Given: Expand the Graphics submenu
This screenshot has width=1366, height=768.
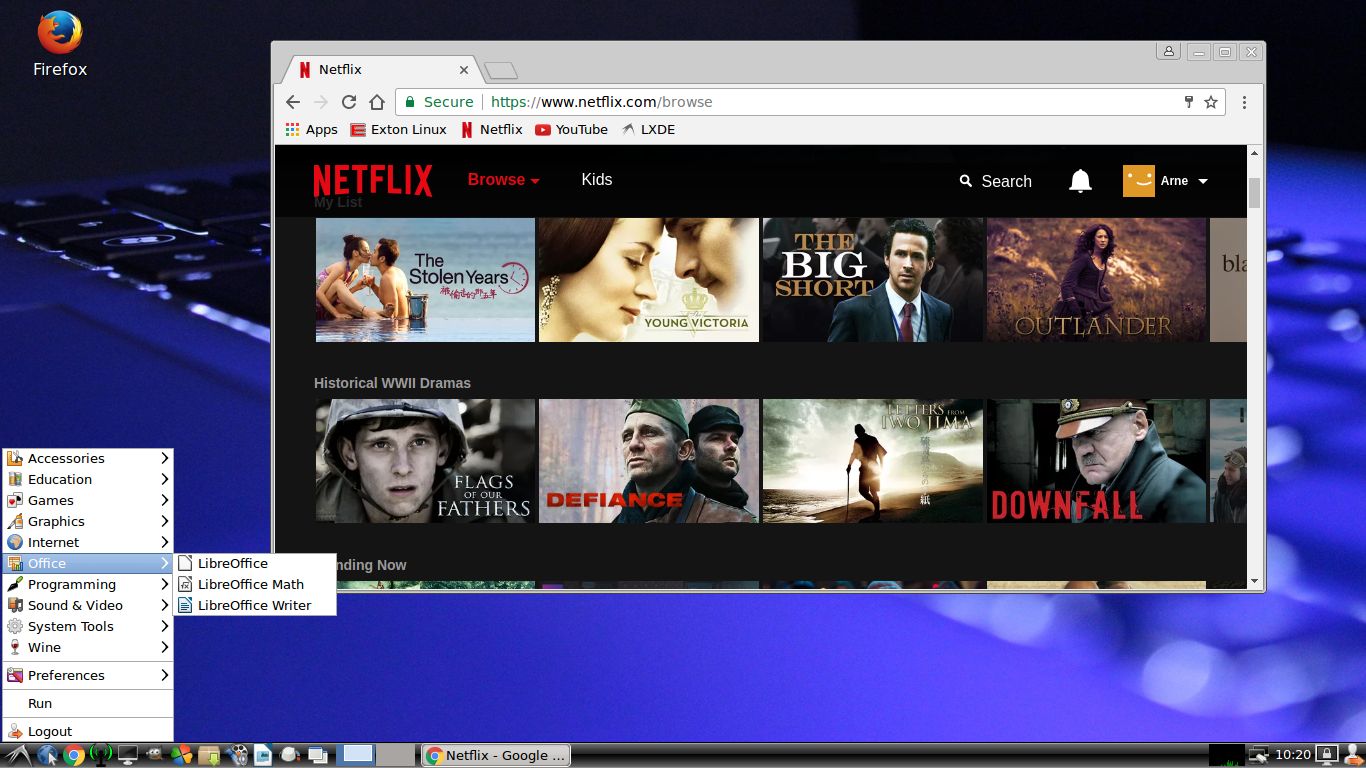Looking at the screenshot, I should (x=88, y=521).
